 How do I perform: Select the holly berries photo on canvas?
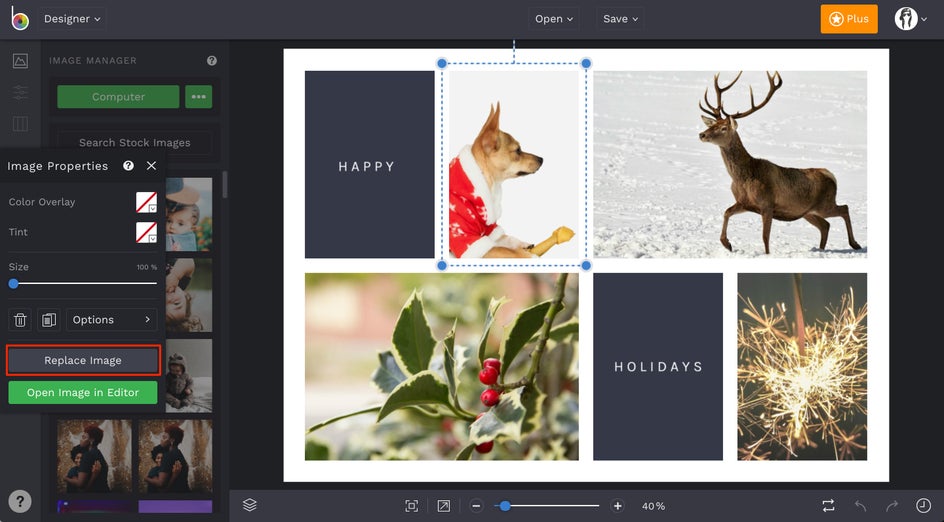pos(442,367)
